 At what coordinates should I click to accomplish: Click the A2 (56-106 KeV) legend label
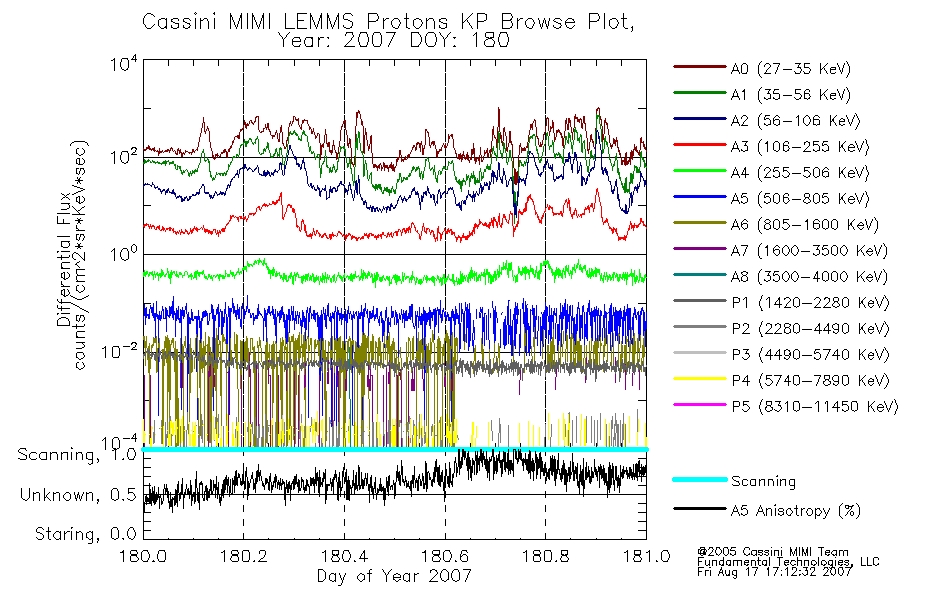click(x=796, y=121)
